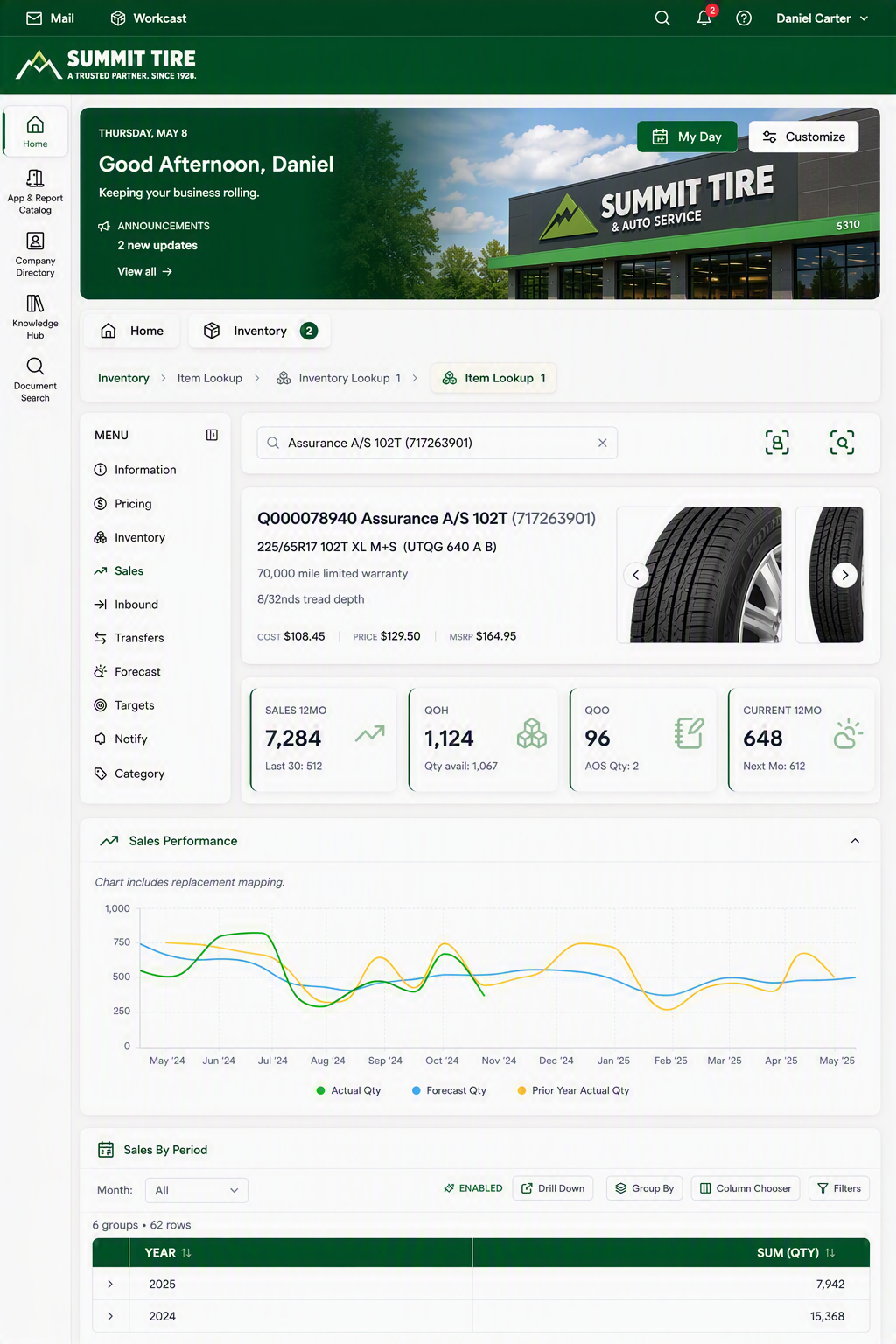The image size is (896, 1344).
Task: Open Category in the side menu
Action: point(129,773)
